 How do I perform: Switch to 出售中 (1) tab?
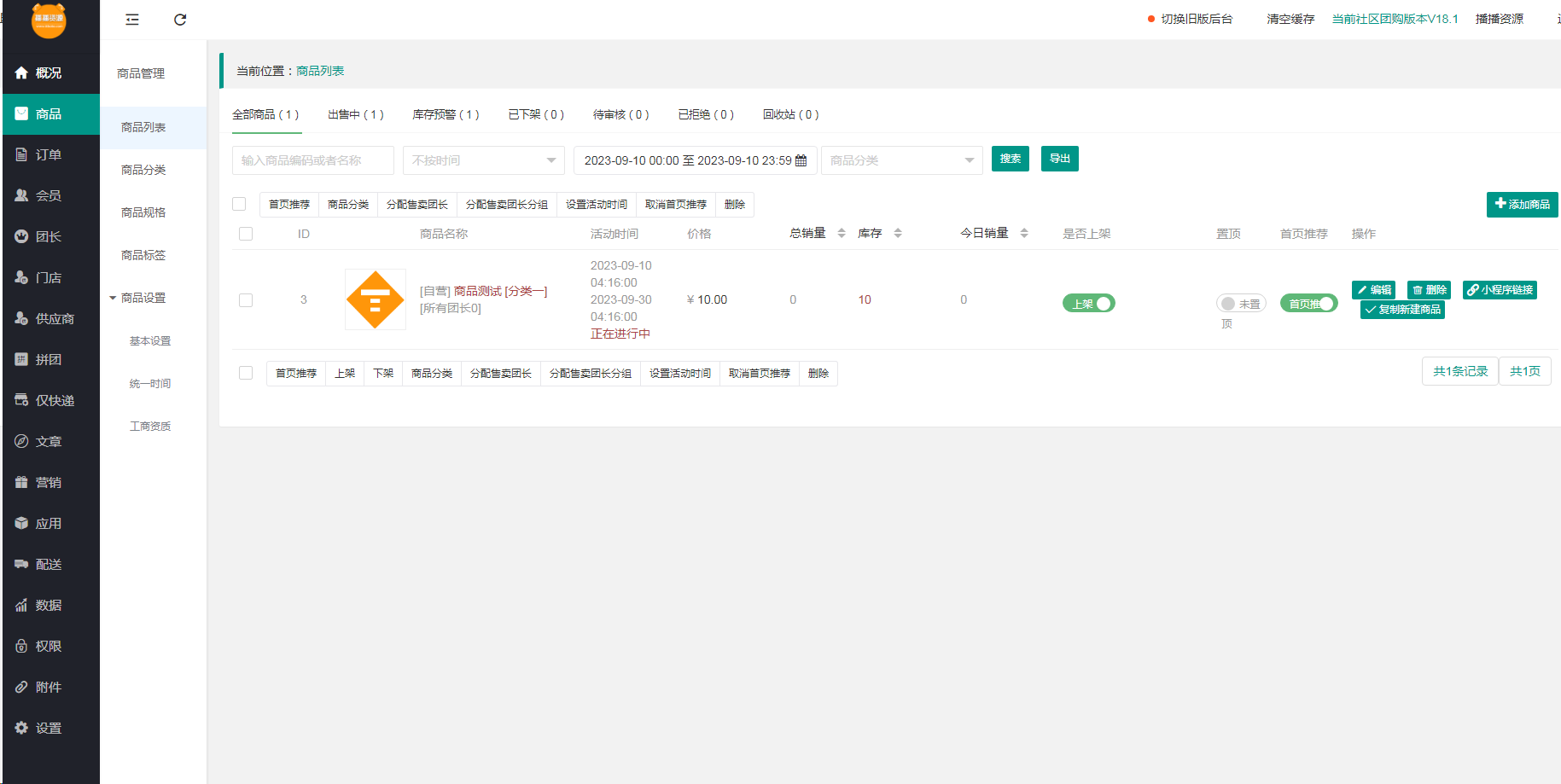[x=356, y=114]
